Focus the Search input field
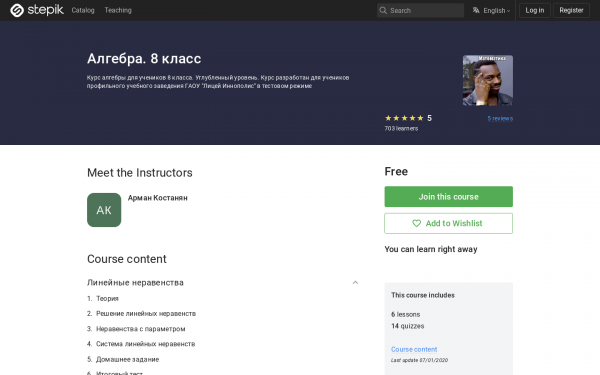The width and height of the screenshot is (600, 375). [420, 10]
